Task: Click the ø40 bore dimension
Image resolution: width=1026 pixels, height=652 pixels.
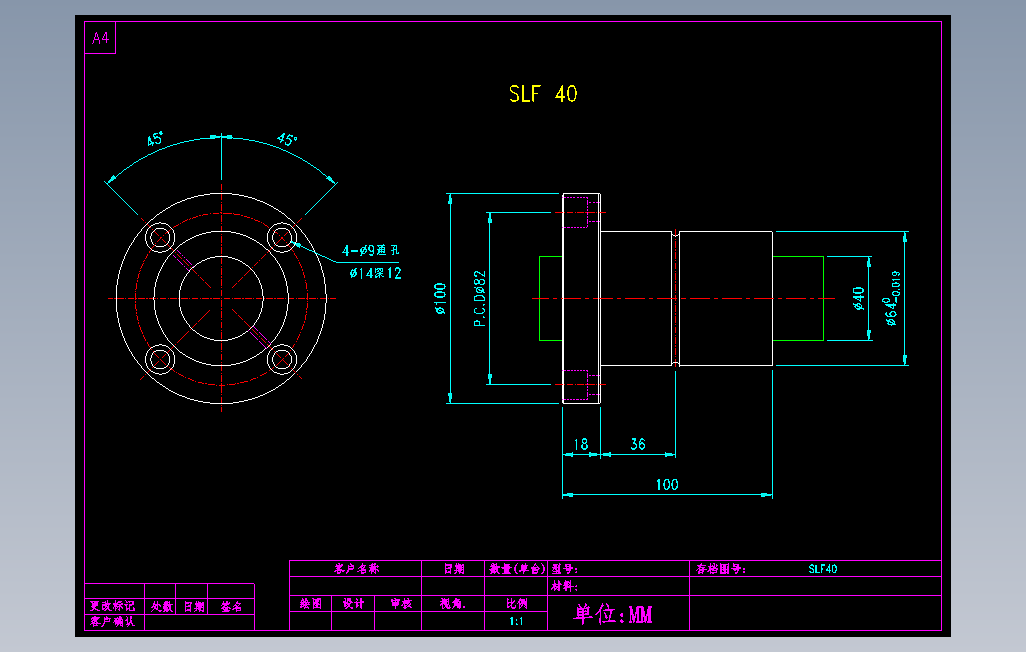Action: pyautogui.click(x=858, y=299)
